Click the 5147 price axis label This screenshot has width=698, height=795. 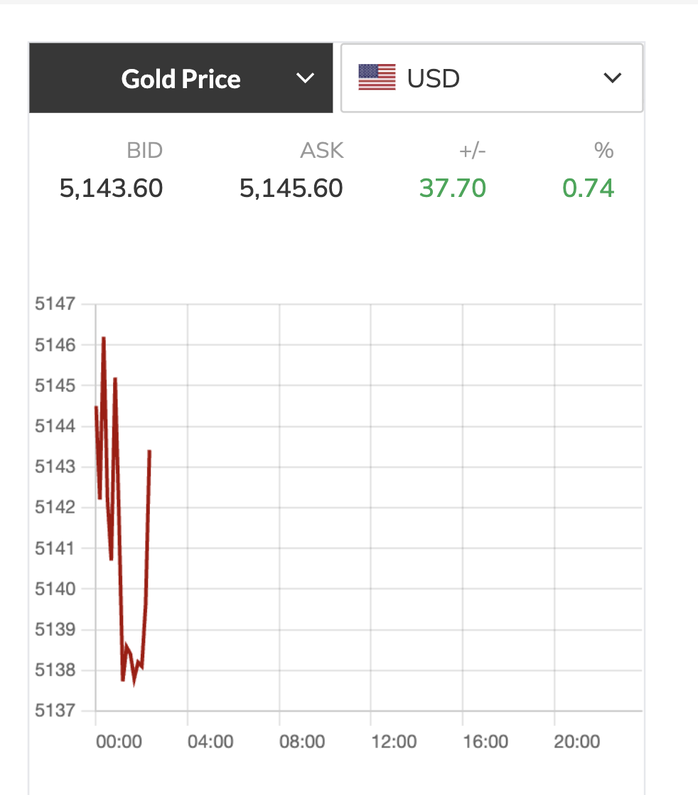coord(55,303)
